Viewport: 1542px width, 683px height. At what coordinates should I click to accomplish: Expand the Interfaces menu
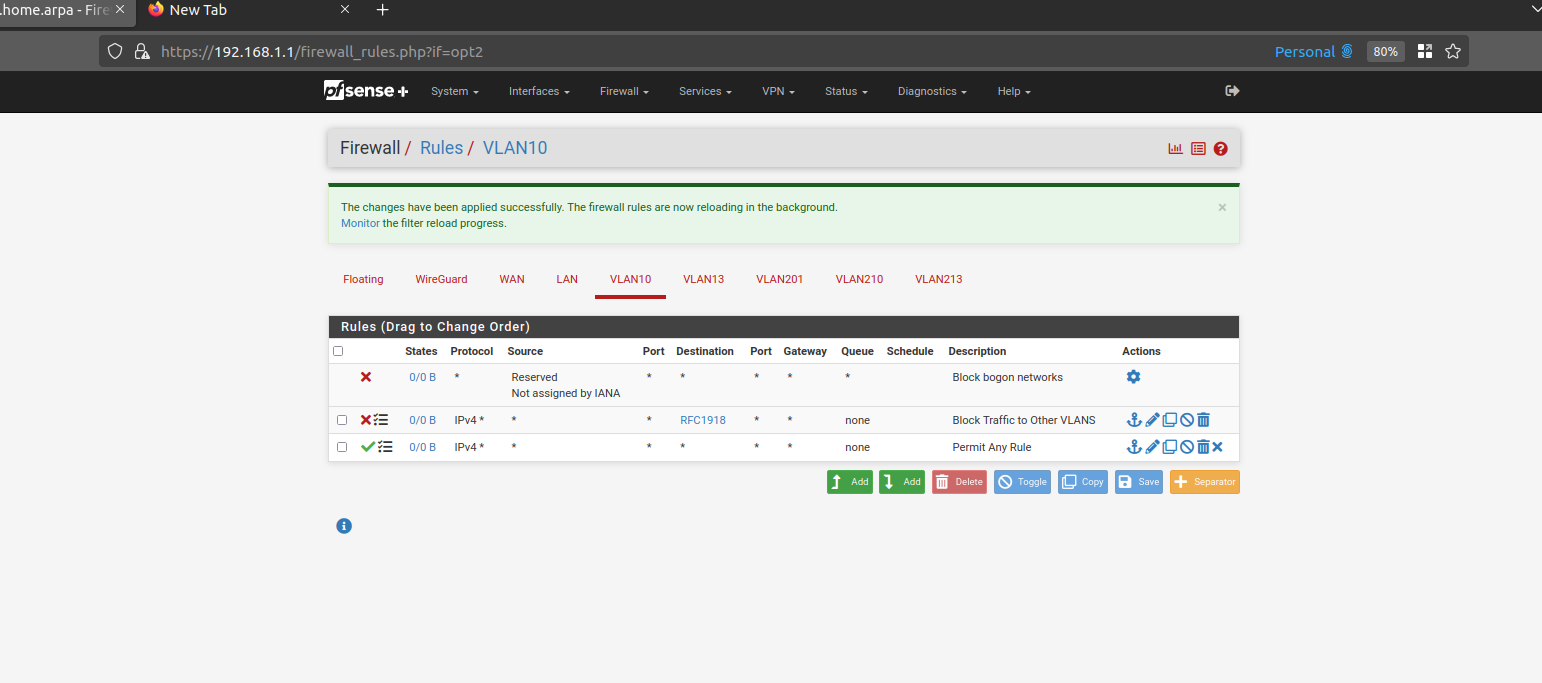(539, 91)
